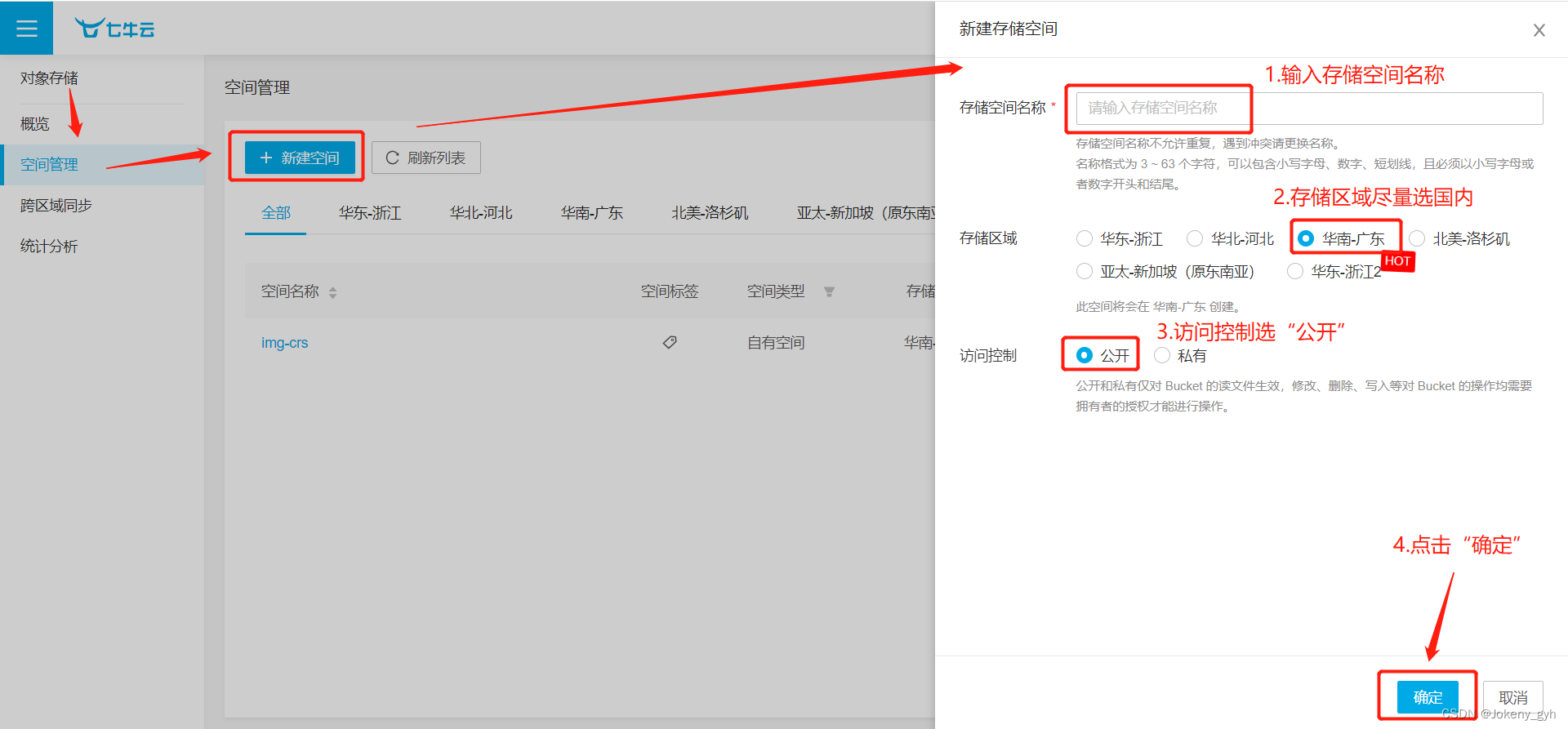Sort by 空间名称 column arrows

332,292
